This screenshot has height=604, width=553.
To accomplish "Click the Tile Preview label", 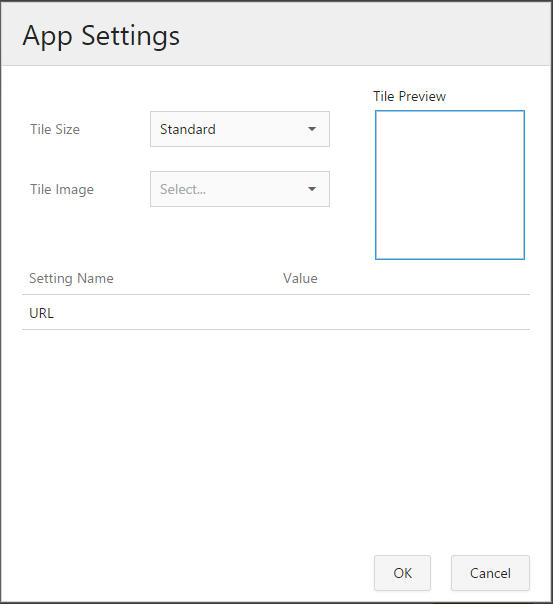I will [x=409, y=96].
